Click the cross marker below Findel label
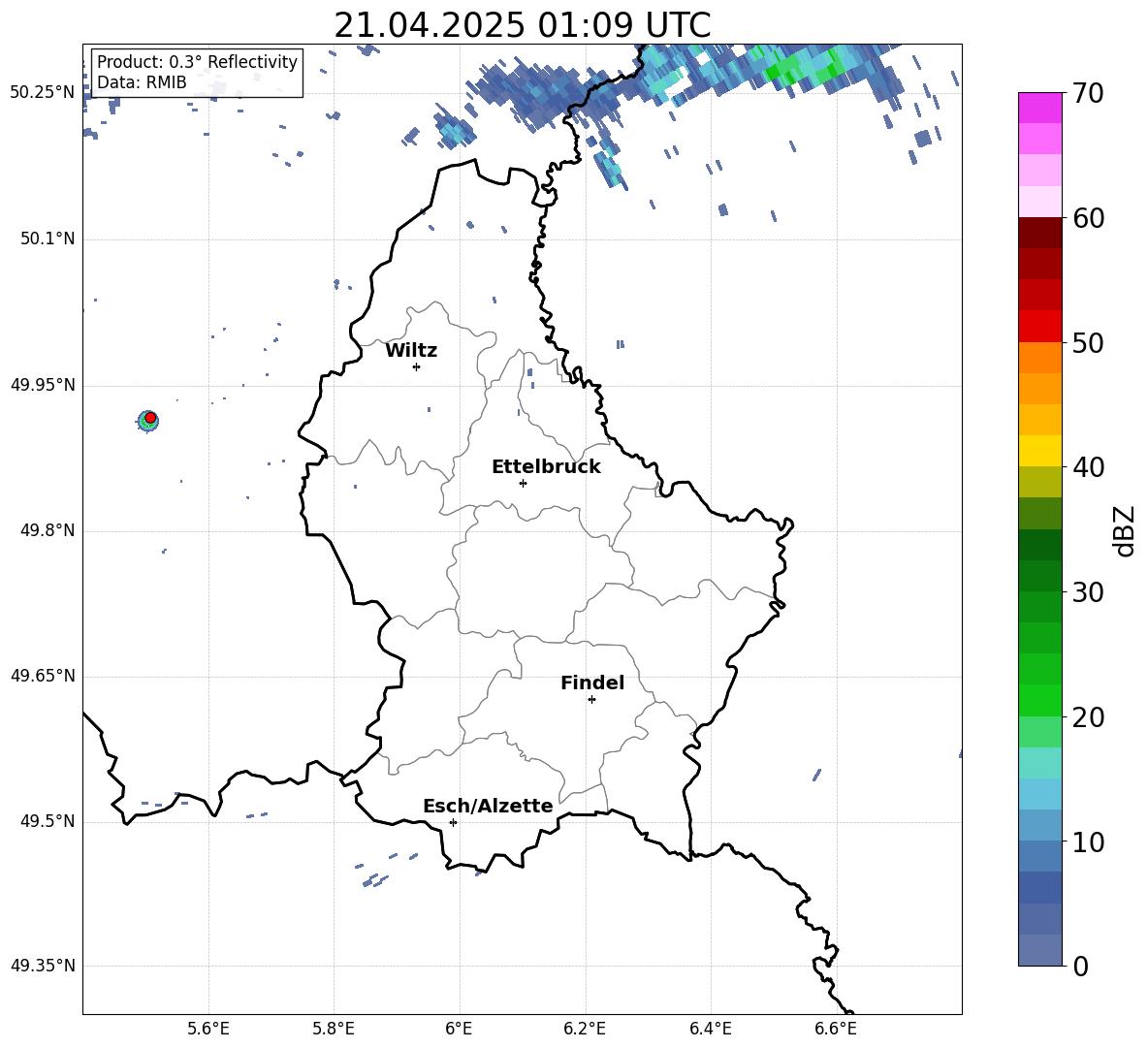The width and height of the screenshot is (1148, 1048). (592, 700)
